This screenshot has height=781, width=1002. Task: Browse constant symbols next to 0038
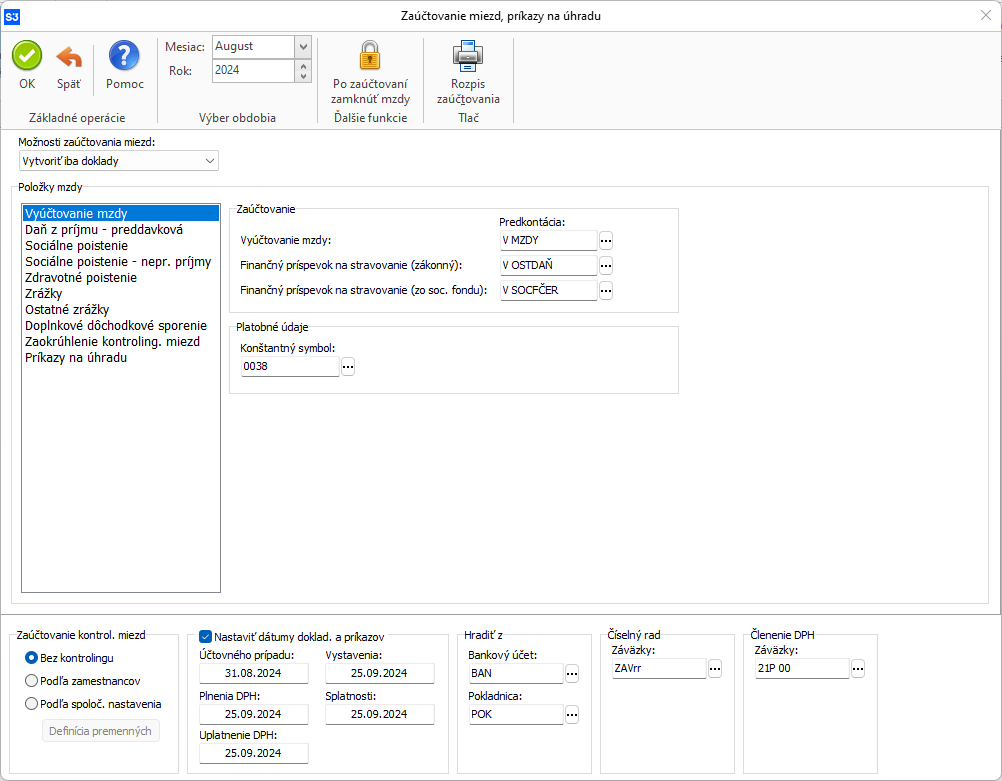click(x=348, y=366)
